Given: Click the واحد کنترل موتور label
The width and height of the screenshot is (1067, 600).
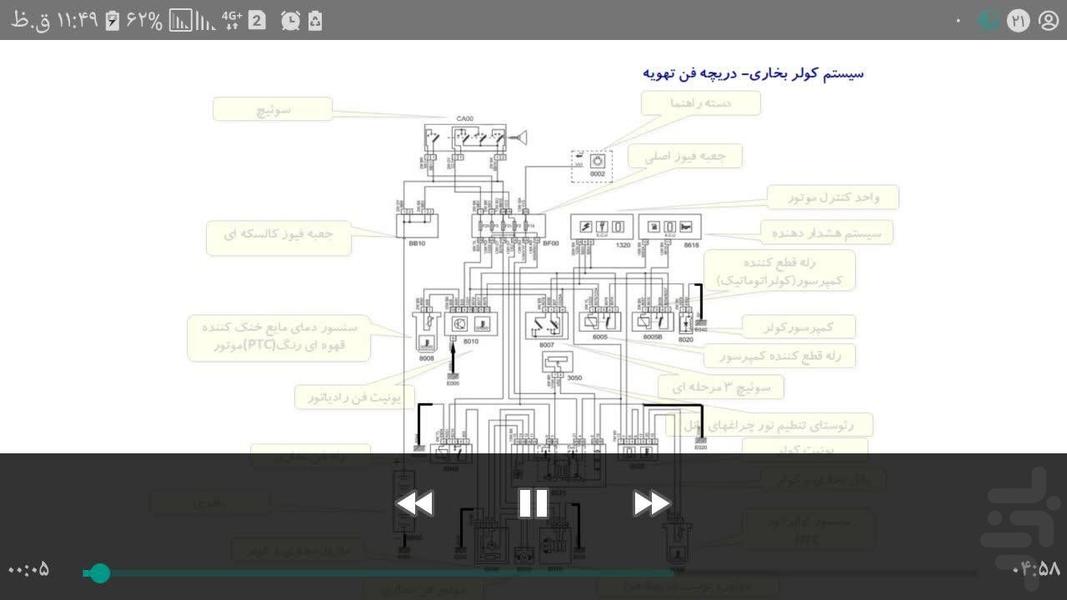Looking at the screenshot, I should coord(833,197).
